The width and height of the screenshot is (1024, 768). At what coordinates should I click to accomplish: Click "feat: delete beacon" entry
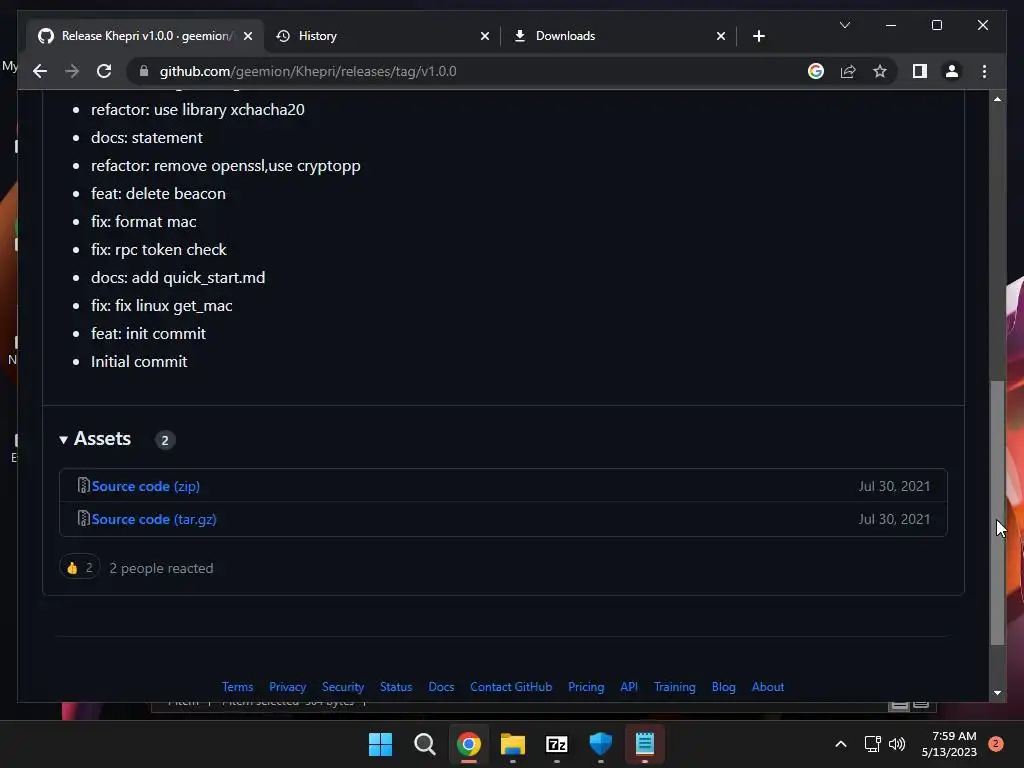coord(158,194)
